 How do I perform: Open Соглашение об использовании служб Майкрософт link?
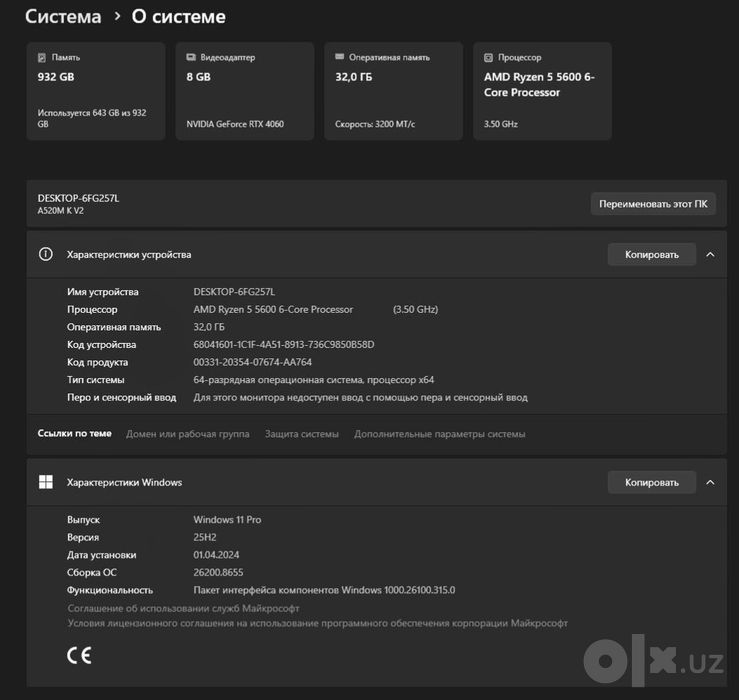[x=183, y=608]
